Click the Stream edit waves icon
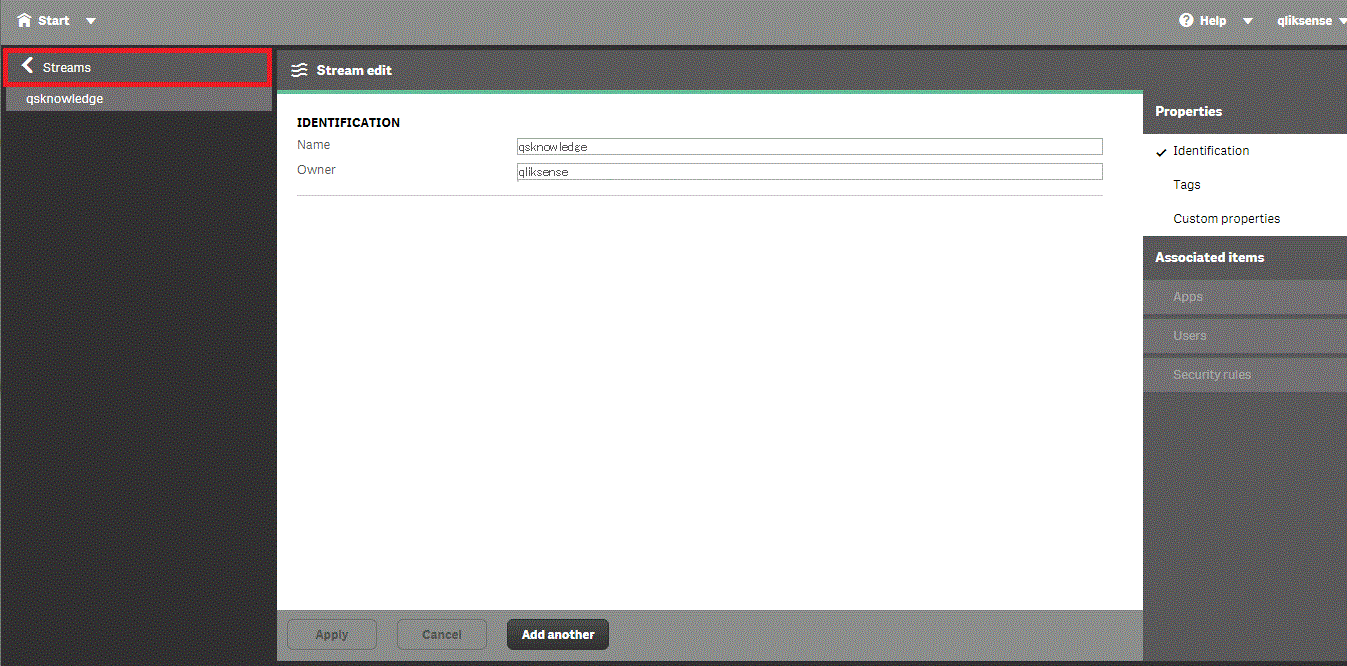This screenshot has height=666, width=1347. pos(298,70)
